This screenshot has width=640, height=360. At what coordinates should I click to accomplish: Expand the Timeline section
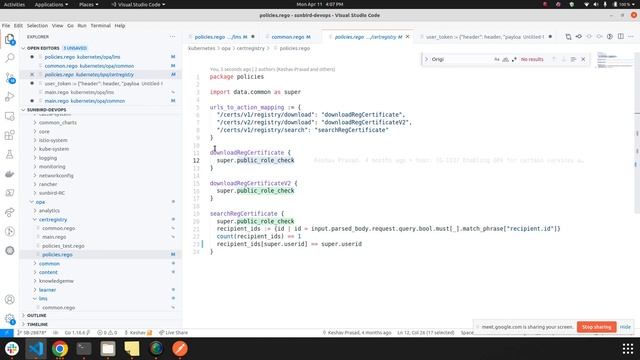pos(37,324)
